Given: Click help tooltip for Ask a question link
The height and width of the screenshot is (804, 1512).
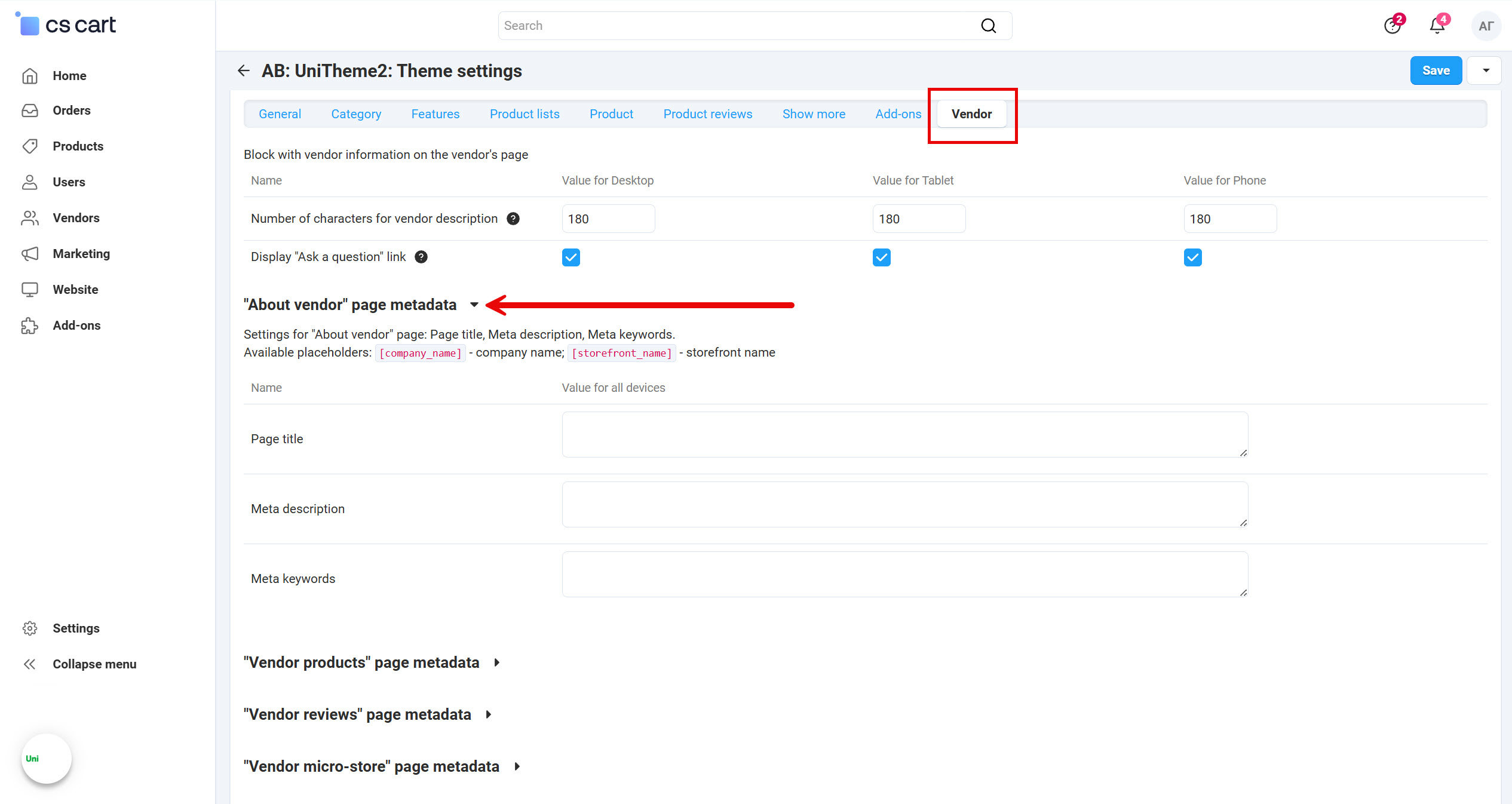Looking at the screenshot, I should coord(421,257).
